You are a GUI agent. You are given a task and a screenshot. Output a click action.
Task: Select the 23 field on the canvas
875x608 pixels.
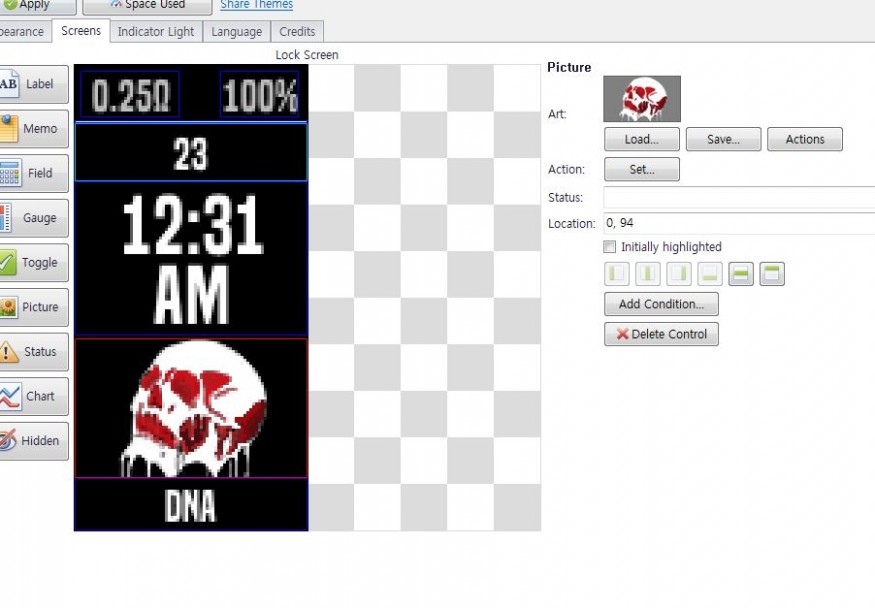click(x=191, y=152)
